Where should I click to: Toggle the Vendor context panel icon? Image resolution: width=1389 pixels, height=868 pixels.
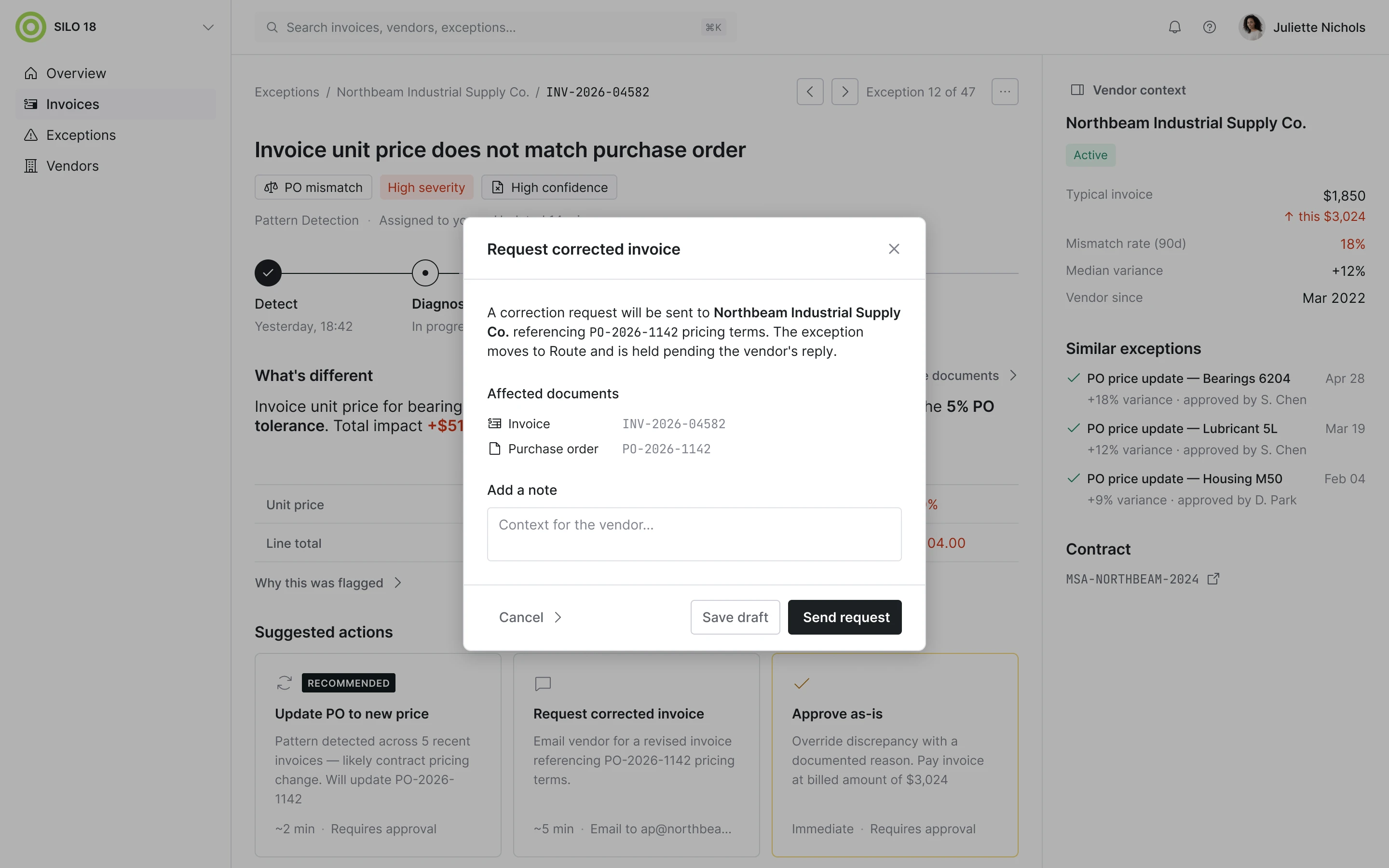pyautogui.click(x=1077, y=90)
